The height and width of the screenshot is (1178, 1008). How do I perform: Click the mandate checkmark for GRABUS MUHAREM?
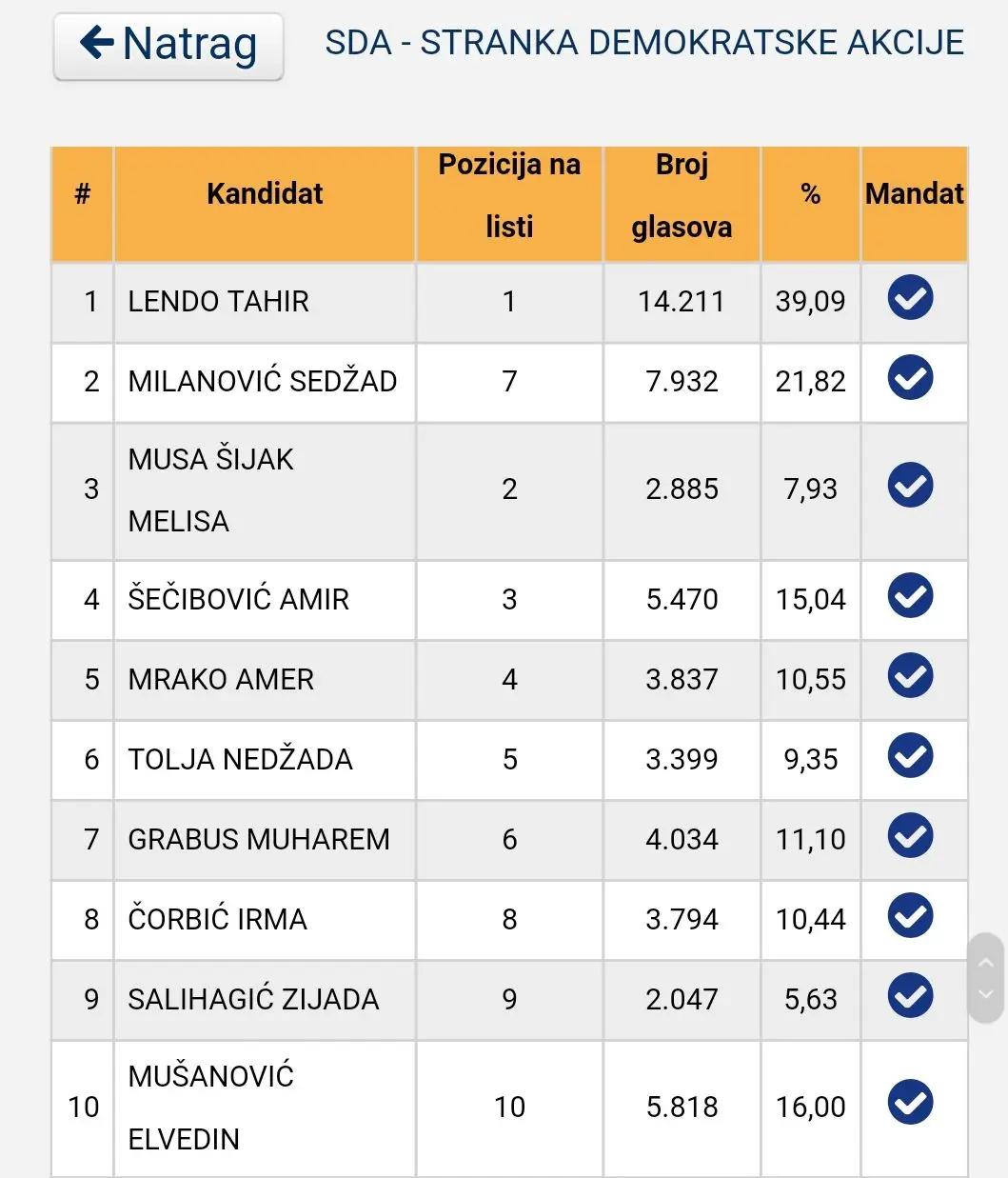[x=910, y=836]
